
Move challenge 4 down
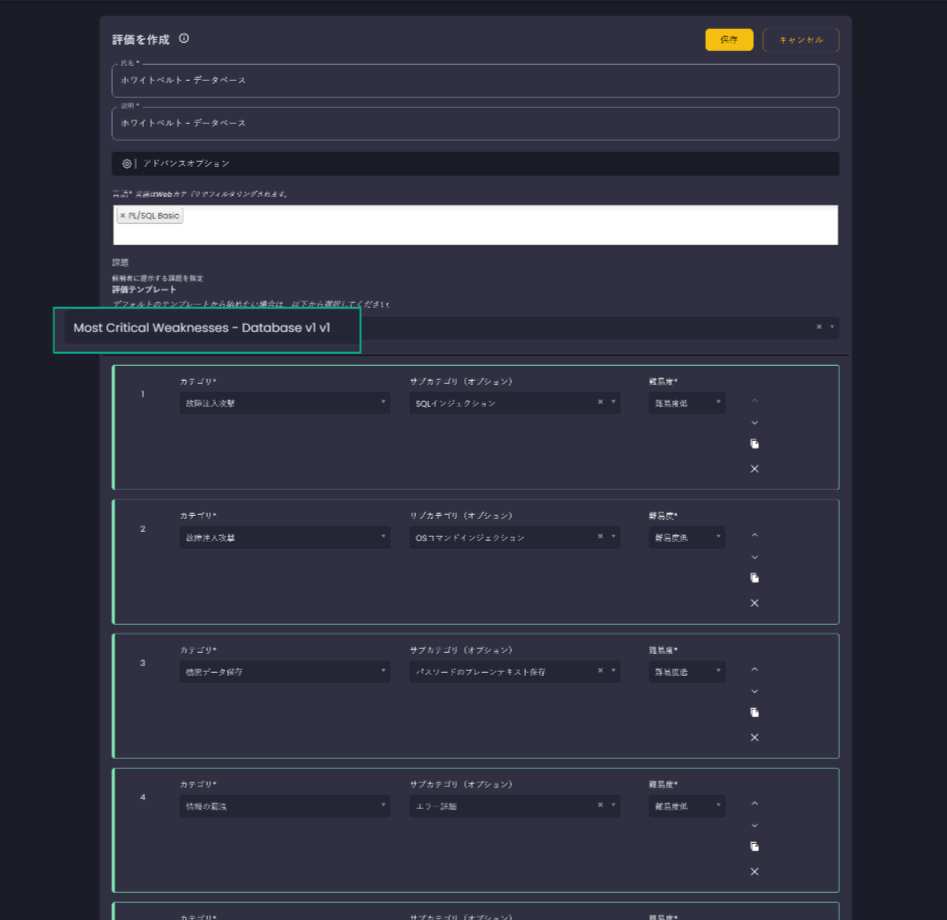754,825
